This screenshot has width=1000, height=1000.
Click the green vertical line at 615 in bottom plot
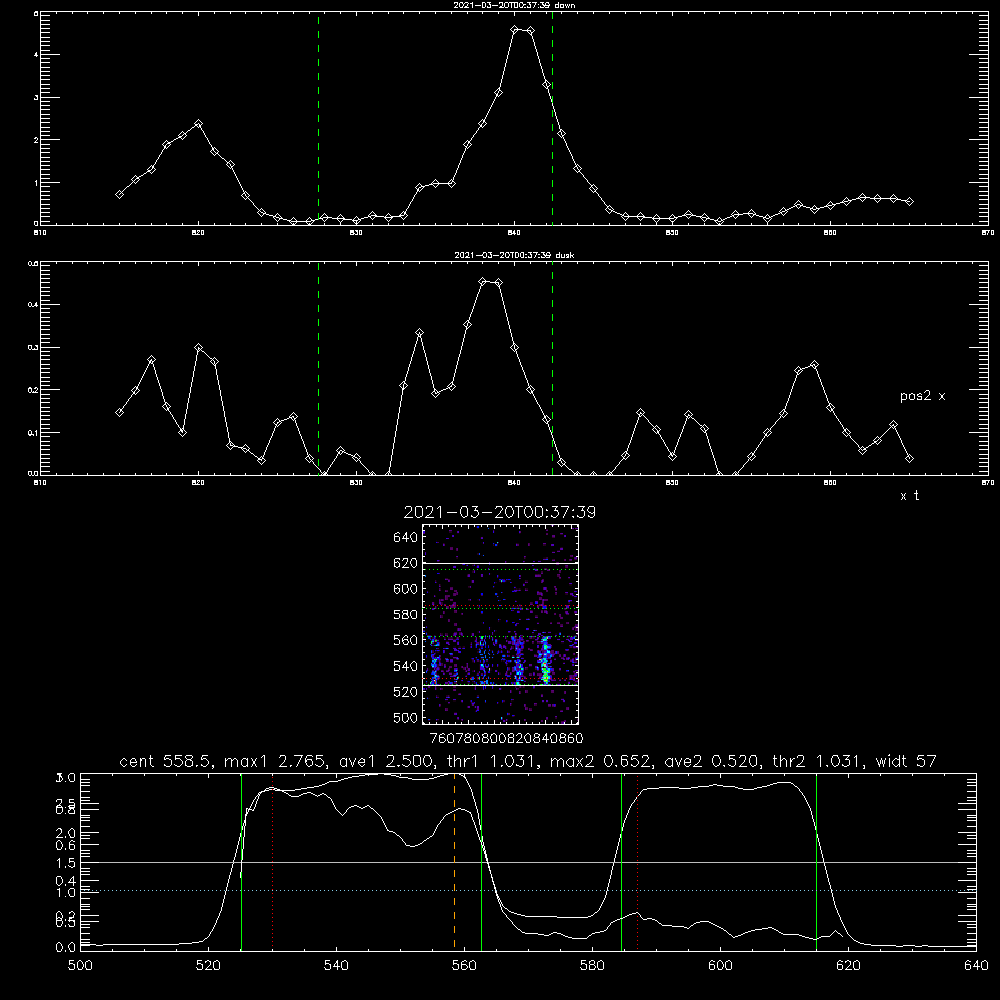pos(816,861)
